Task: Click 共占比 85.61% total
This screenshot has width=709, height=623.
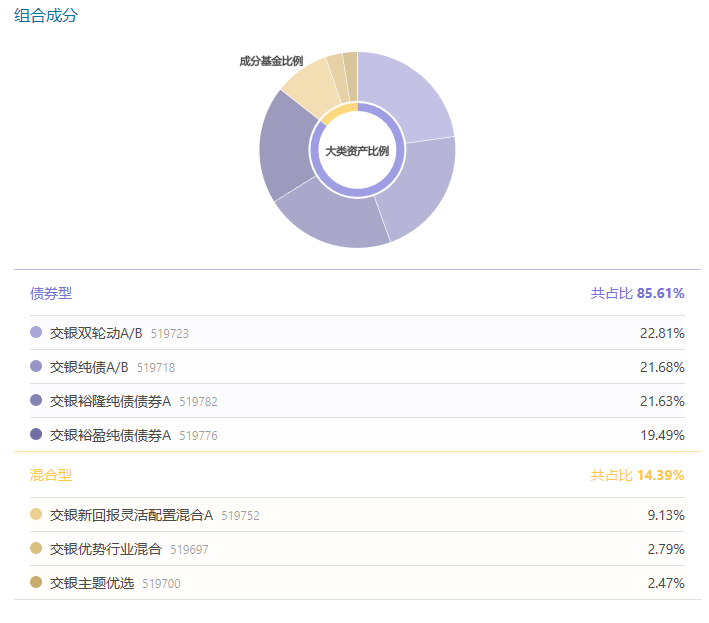Action: [637, 293]
